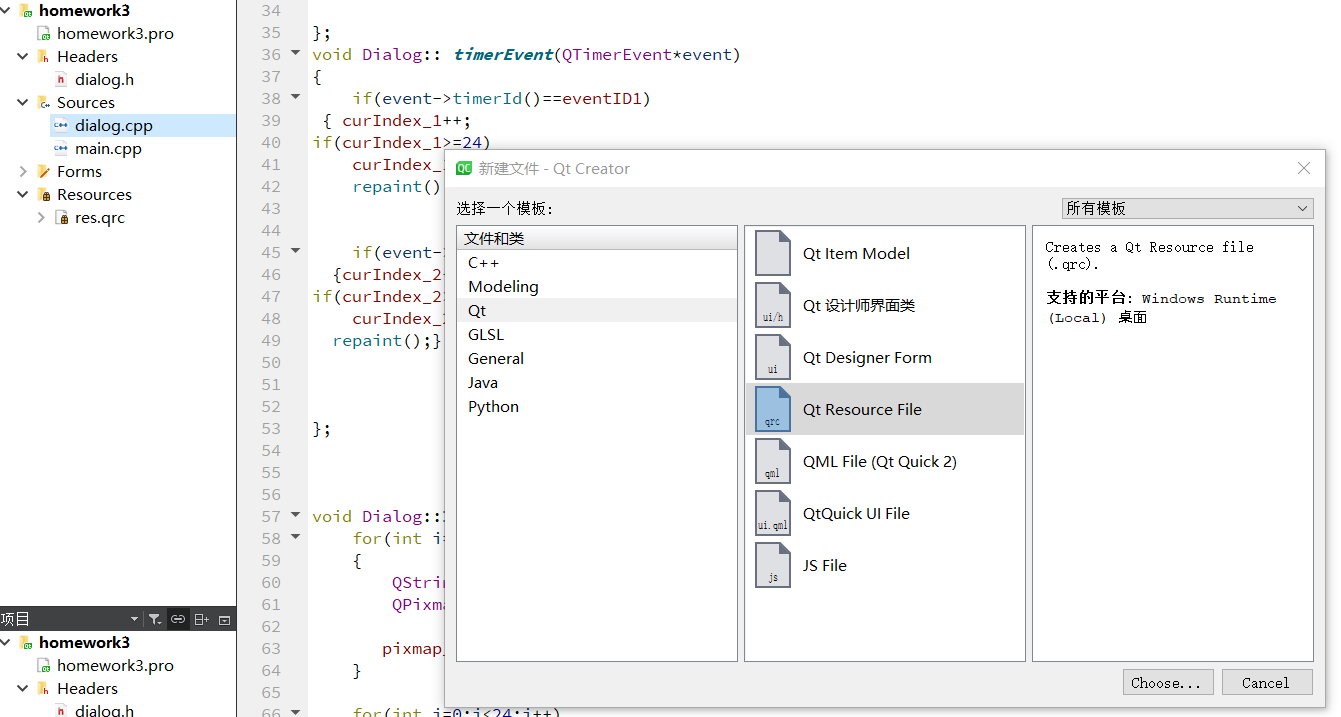1341x717 pixels.
Task: Click the main.cpp file icon
Action: click(61, 149)
